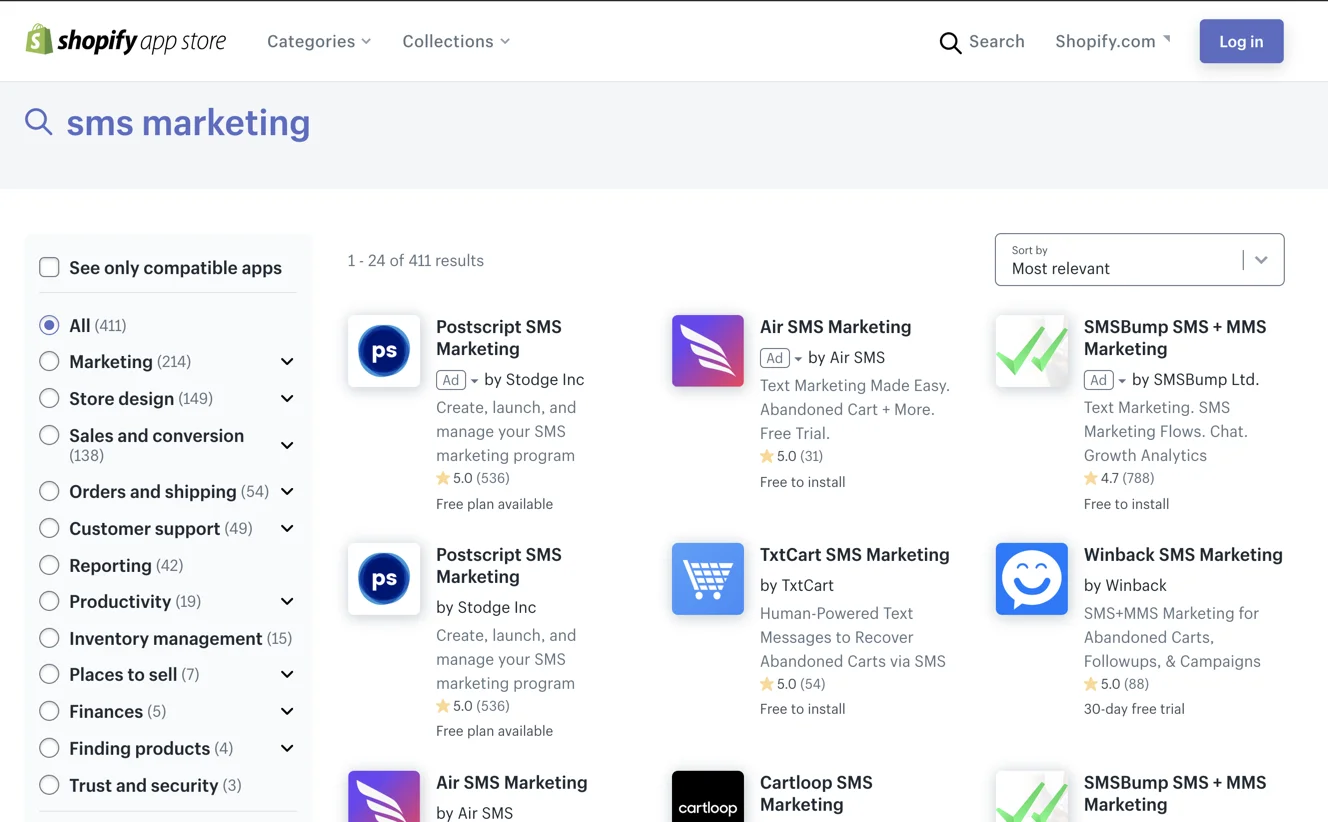Expand the Store design subcategories chevron

[x=287, y=398]
